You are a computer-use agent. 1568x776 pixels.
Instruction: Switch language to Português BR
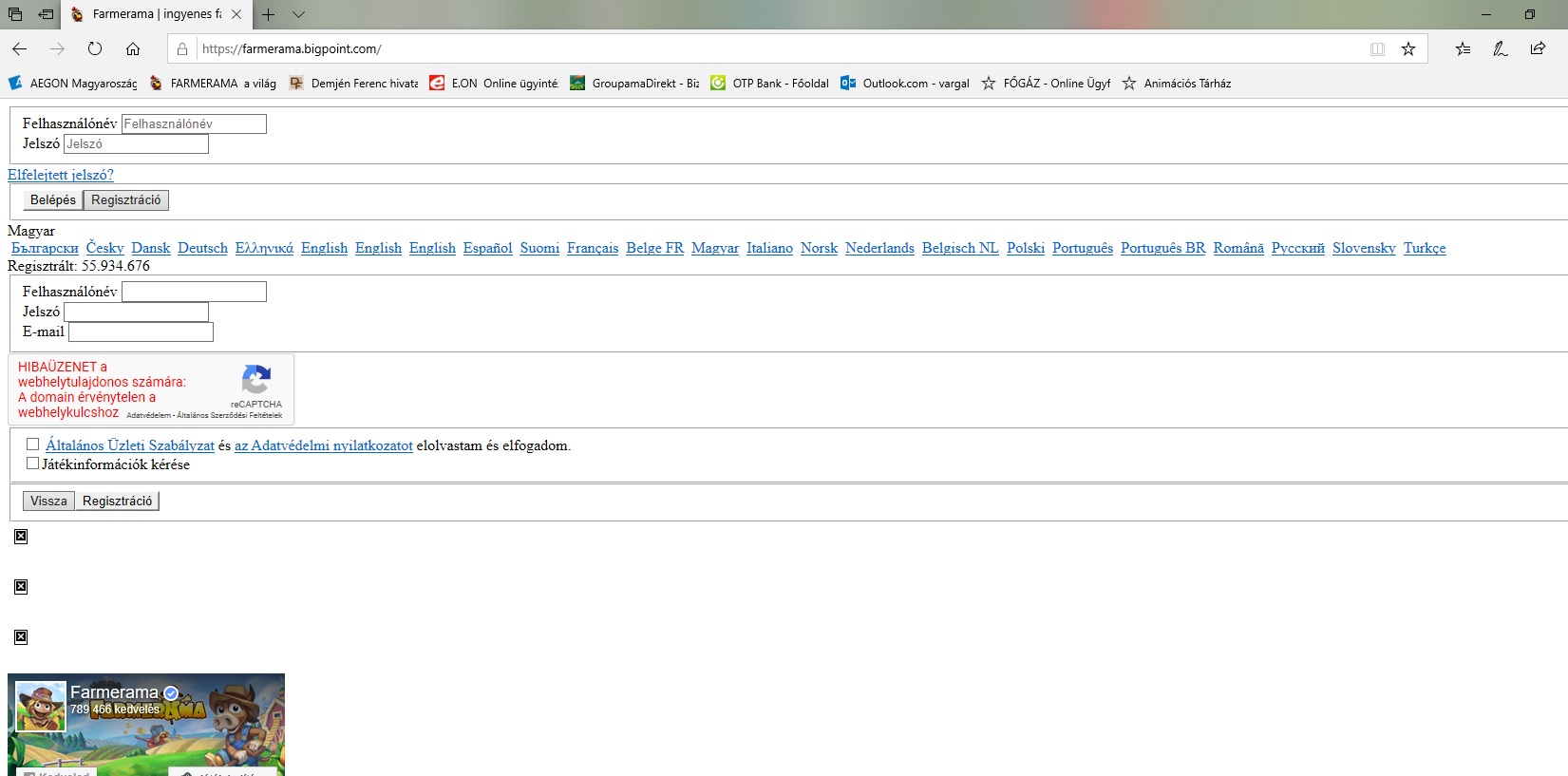click(x=1162, y=248)
